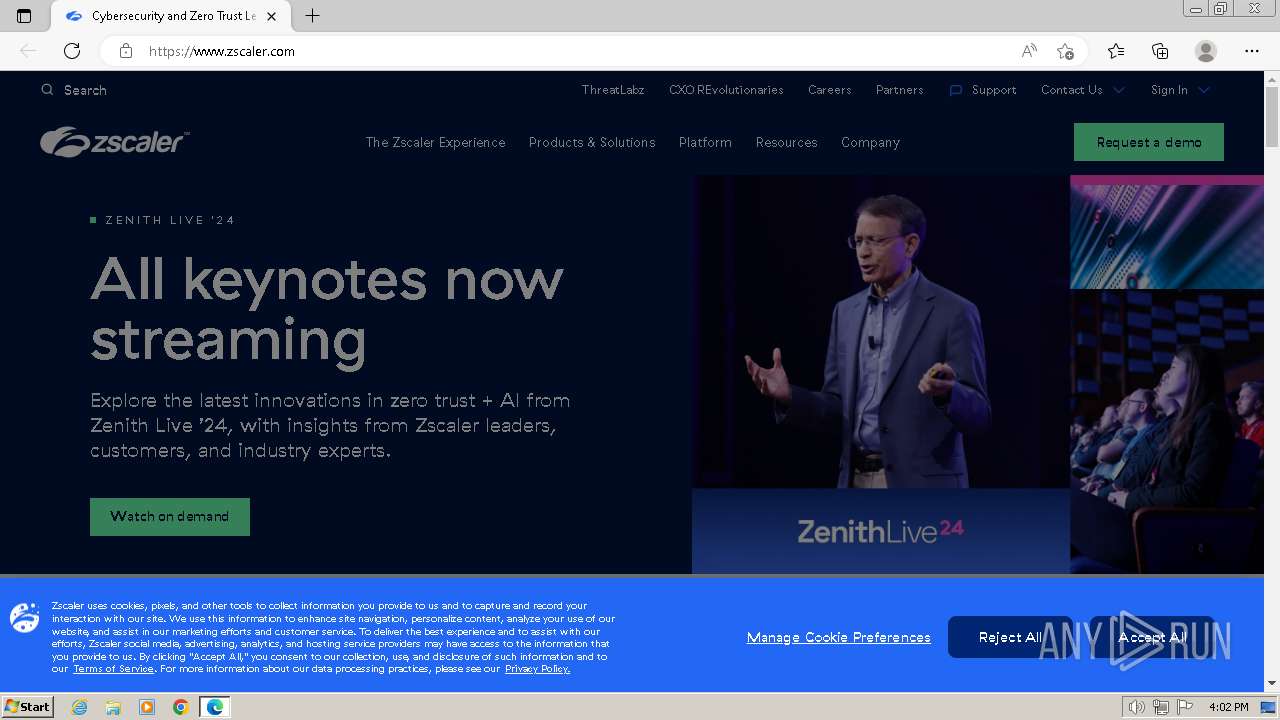The height and width of the screenshot is (720, 1280).
Task: Open the ThreatLabz link
Action: 613,90
